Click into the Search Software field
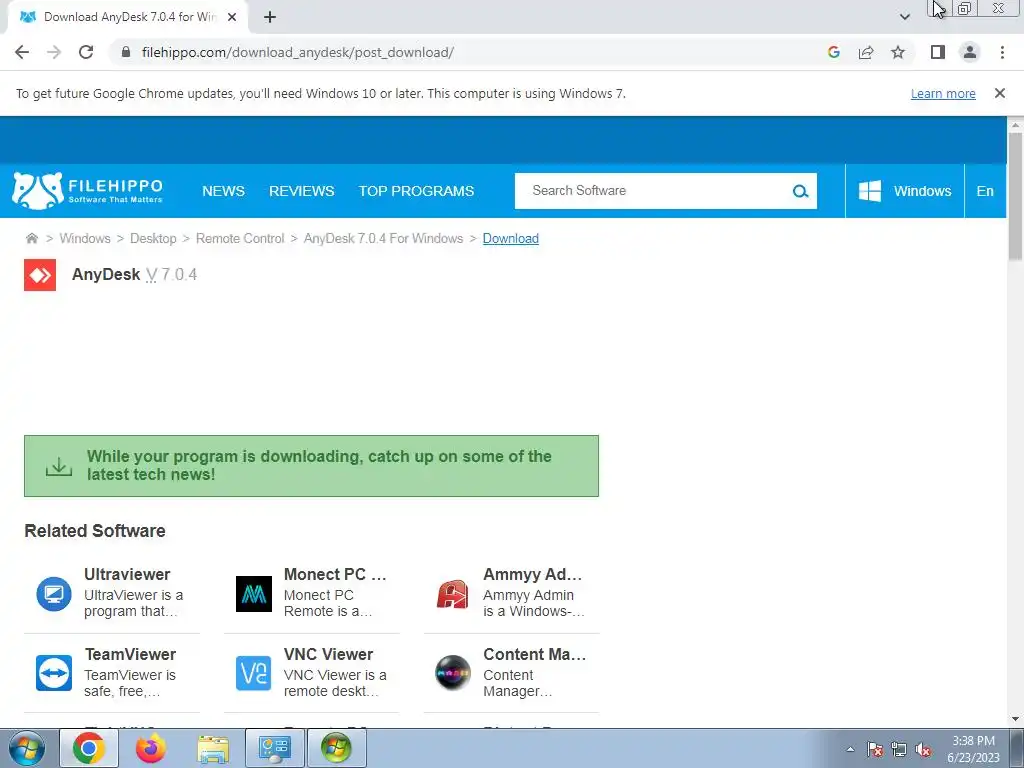The height and width of the screenshot is (768, 1024). coord(653,191)
